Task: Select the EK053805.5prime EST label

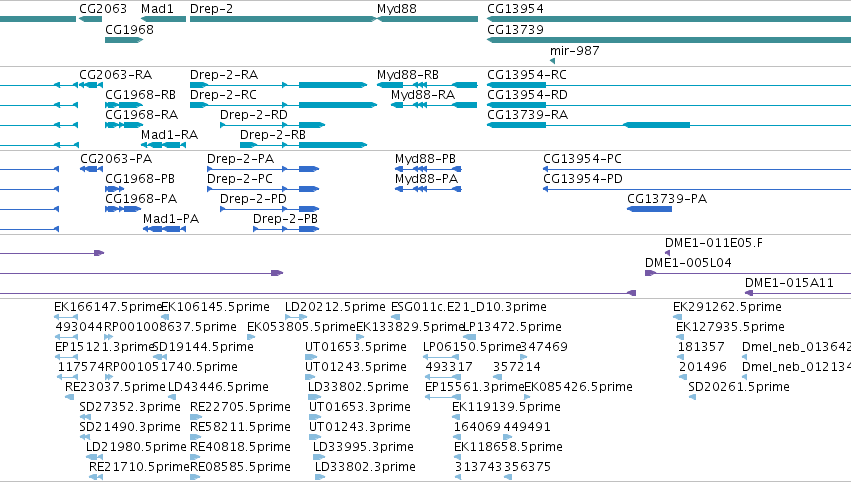Action: 301,327
